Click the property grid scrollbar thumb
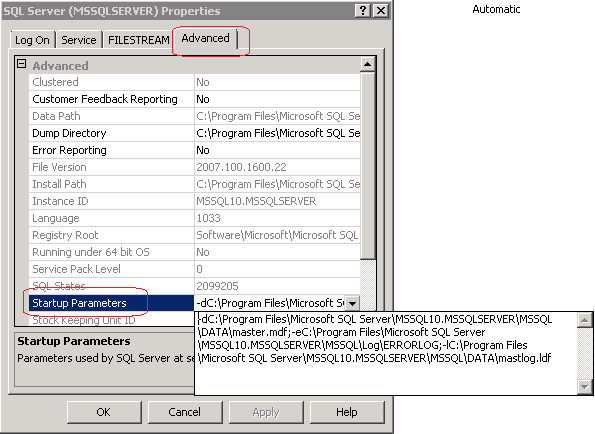 pos(367,166)
